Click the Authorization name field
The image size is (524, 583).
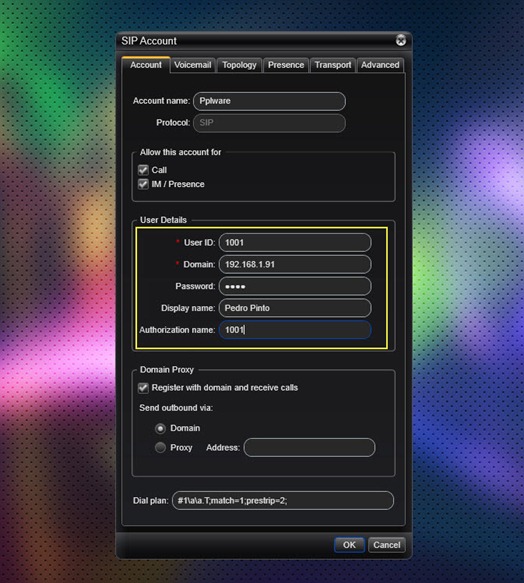pyautogui.click(x=295, y=330)
